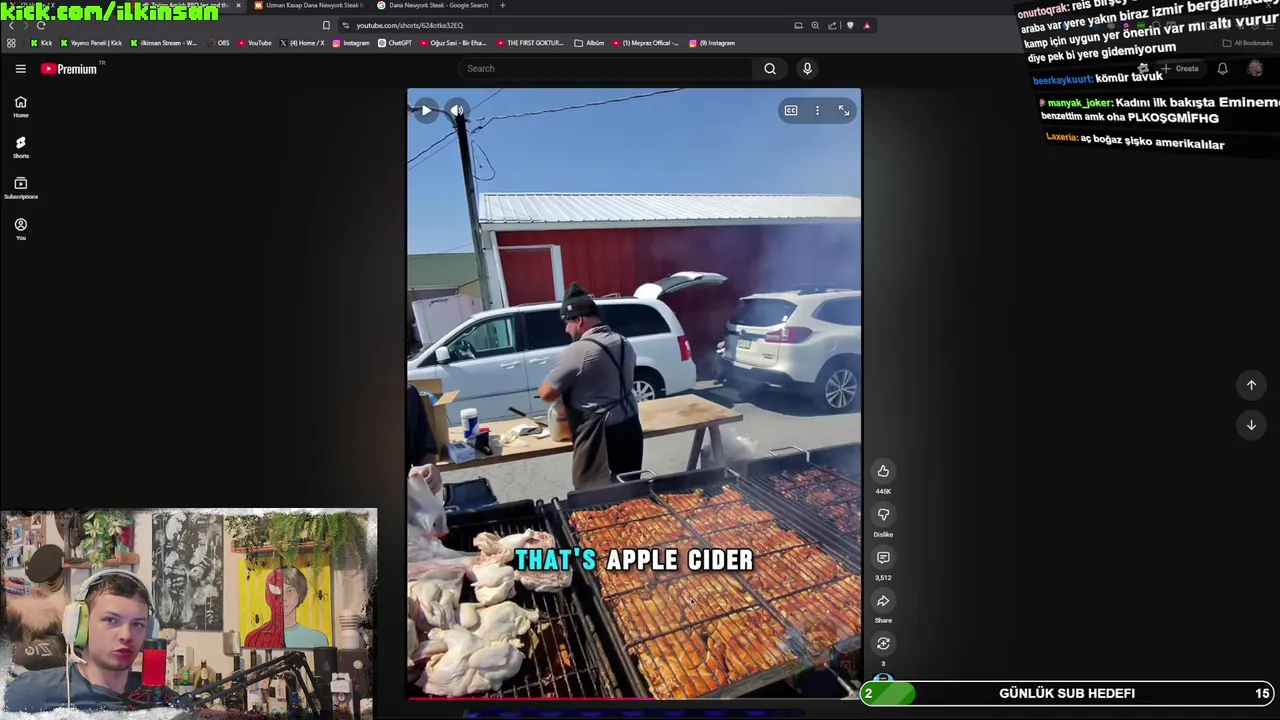1280x720 pixels.
Task: Open the Create button
Action: pos(1181,69)
